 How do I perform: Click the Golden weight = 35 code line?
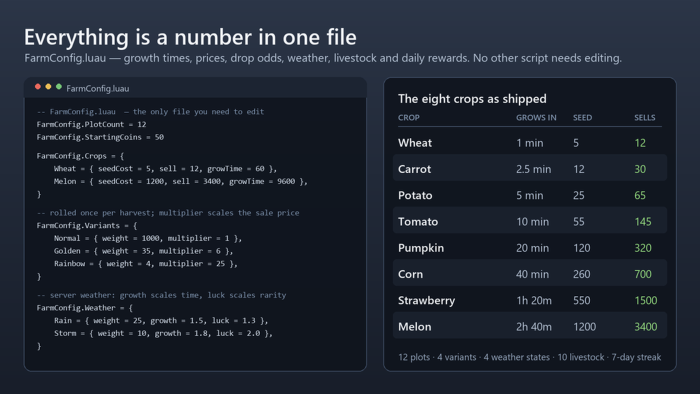(143, 251)
